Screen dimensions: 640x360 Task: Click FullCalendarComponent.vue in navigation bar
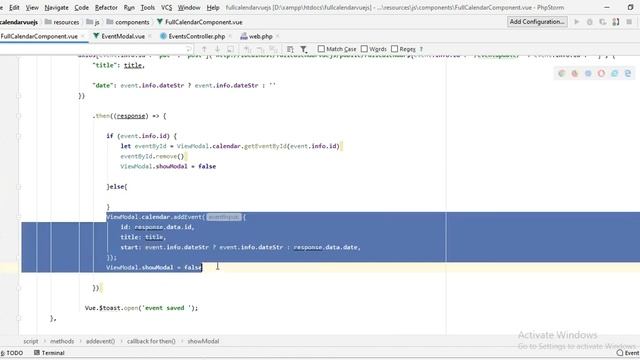tap(200, 22)
